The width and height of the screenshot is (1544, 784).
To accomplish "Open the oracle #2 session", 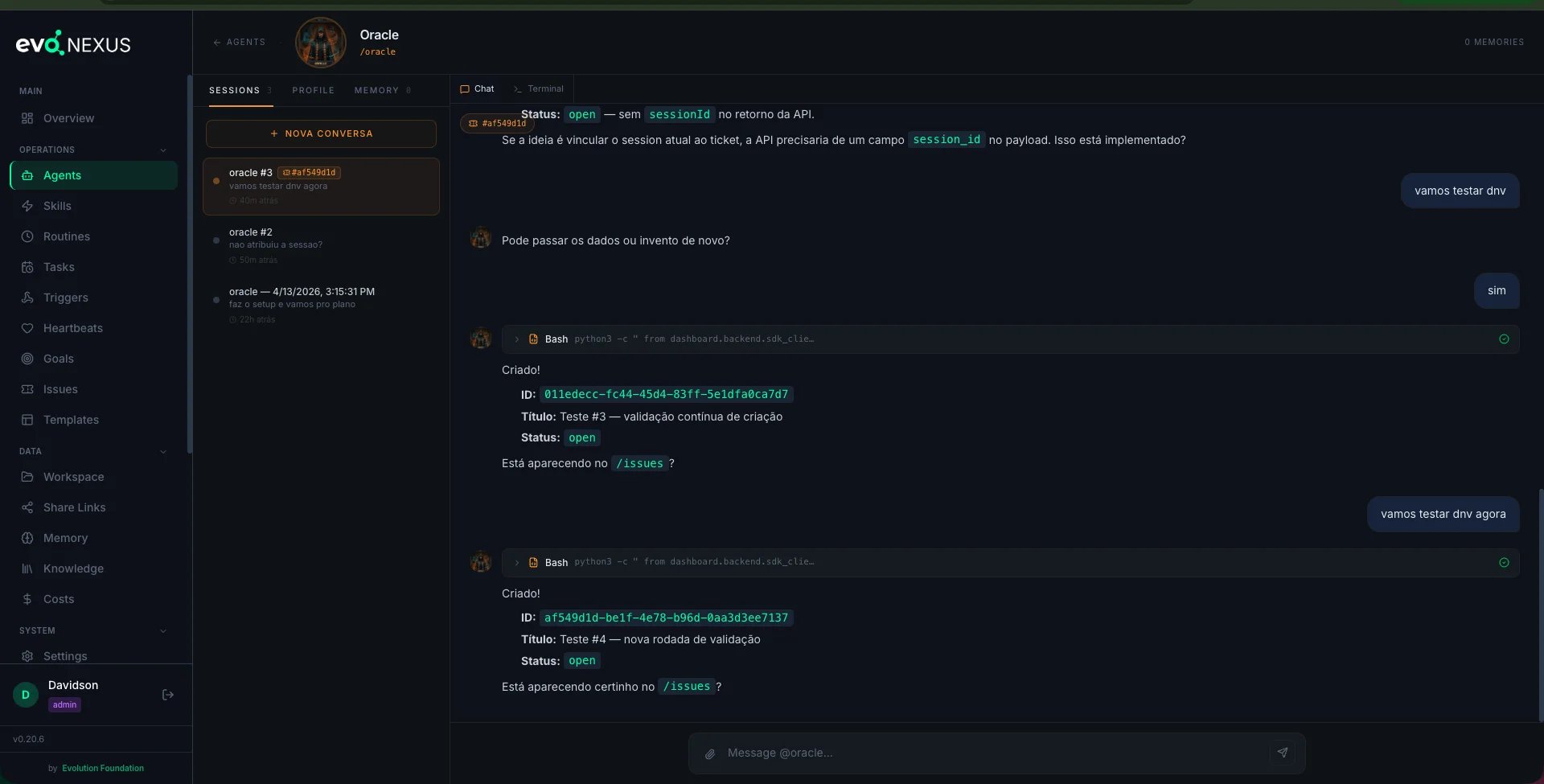I will click(x=321, y=245).
